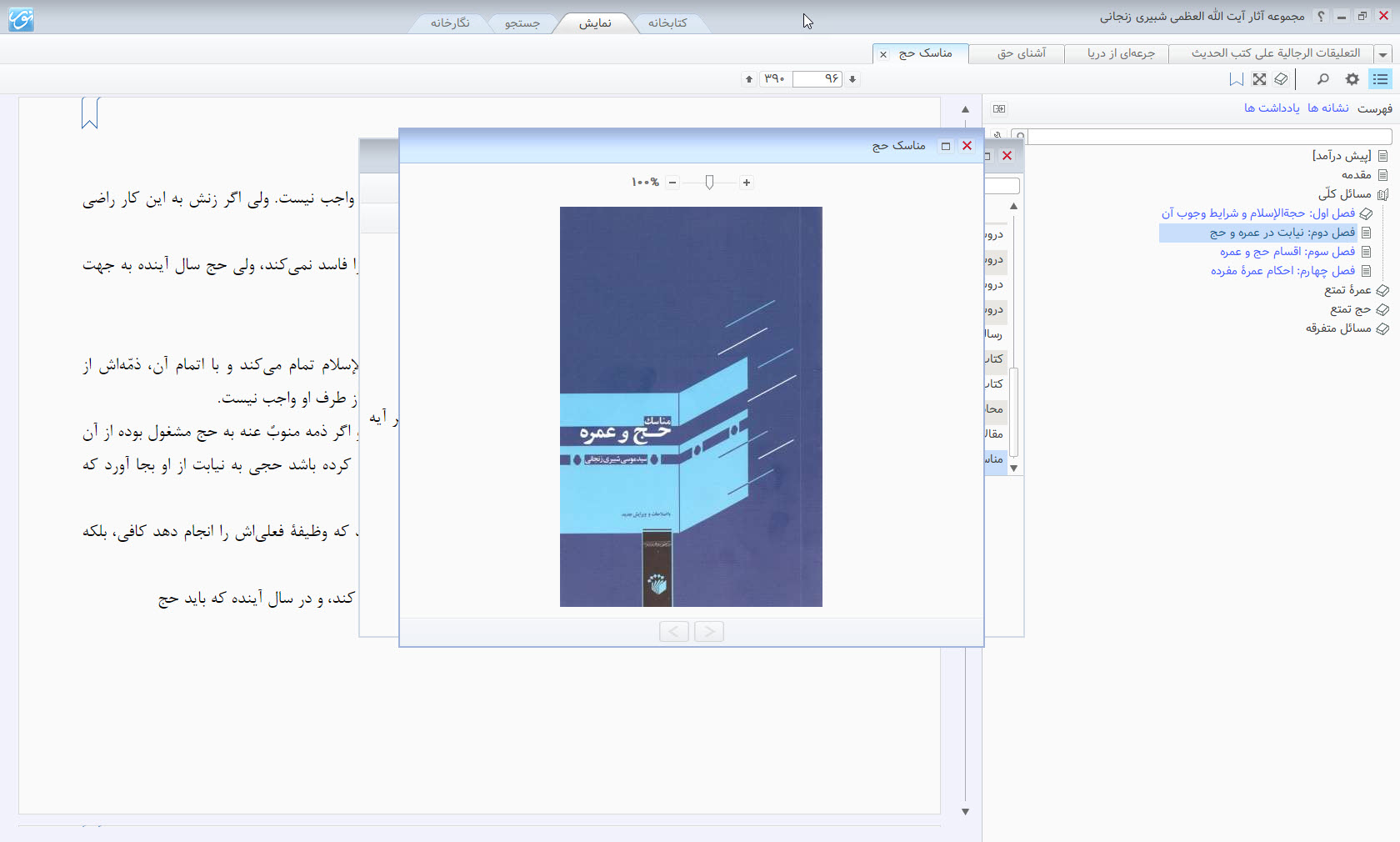Click page icon beside فصل سوم

(x=1367, y=252)
